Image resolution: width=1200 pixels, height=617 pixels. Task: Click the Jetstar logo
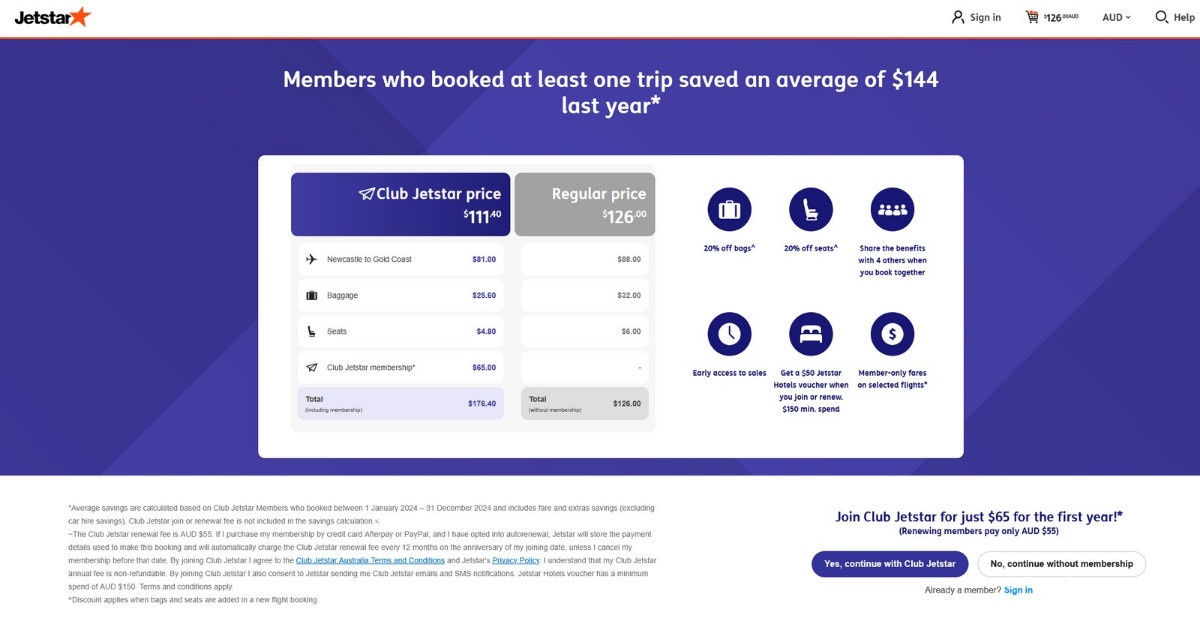coord(52,17)
